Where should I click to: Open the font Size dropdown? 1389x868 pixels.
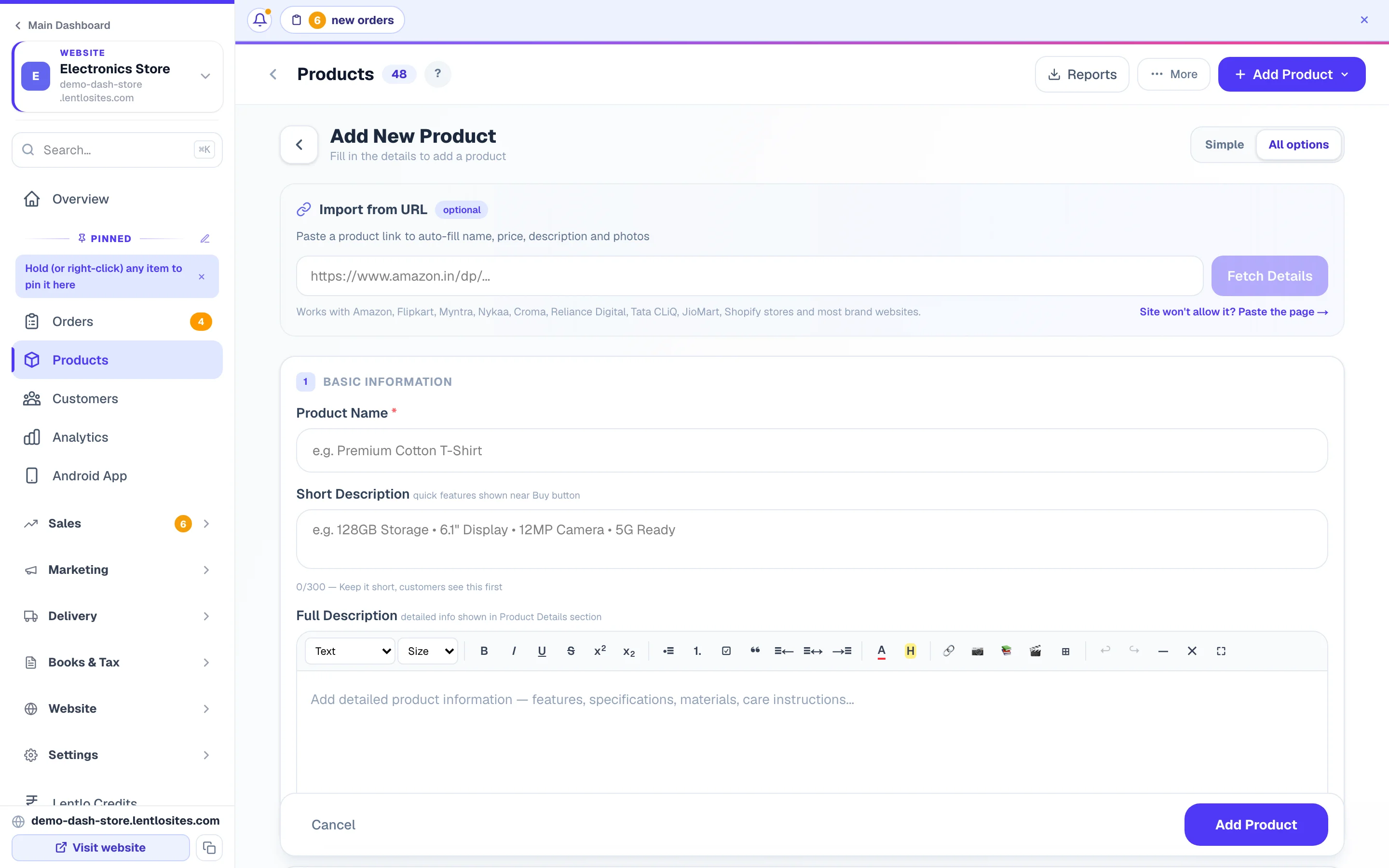coord(428,651)
